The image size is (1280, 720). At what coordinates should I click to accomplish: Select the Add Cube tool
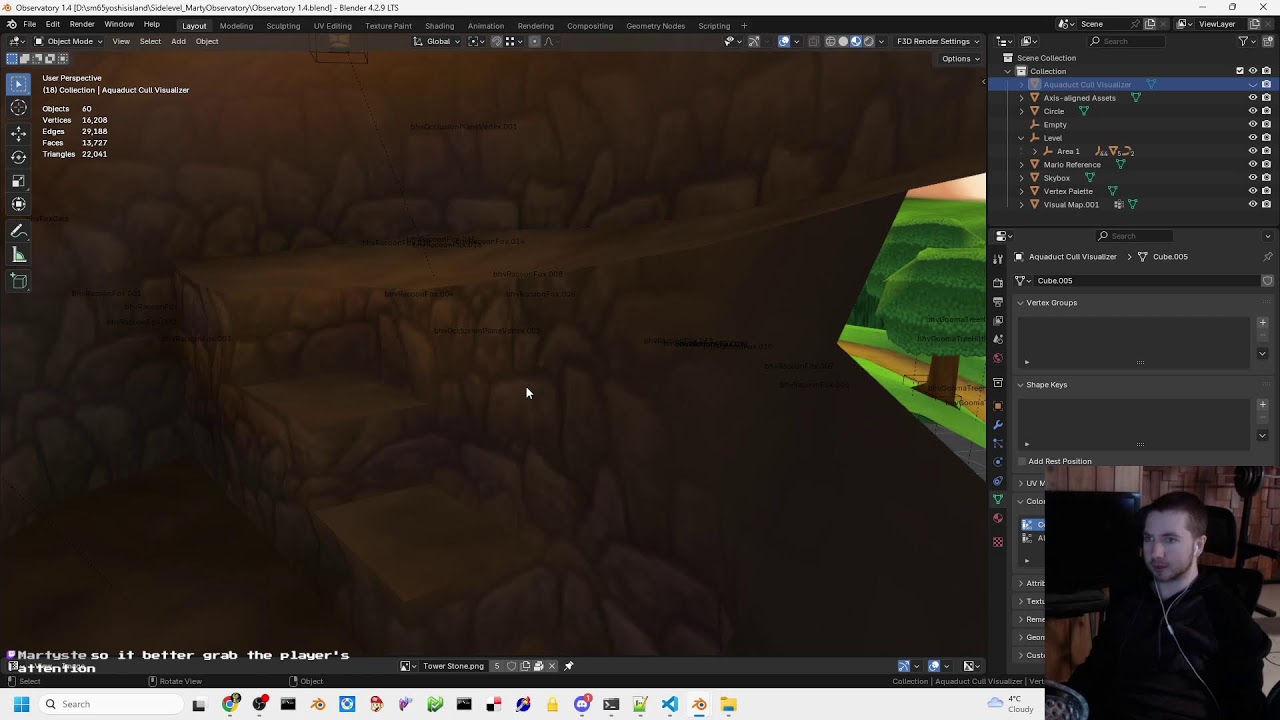click(19, 282)
